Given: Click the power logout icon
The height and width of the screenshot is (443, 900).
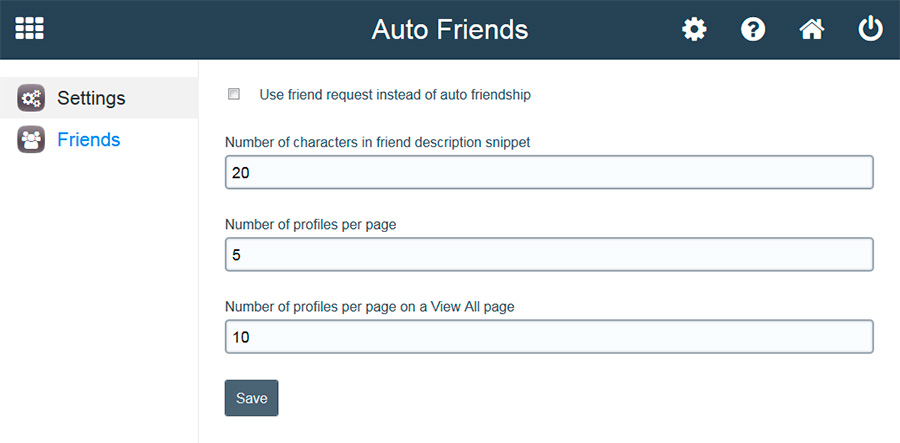Looking at the screenshot, I should point(871,29).
